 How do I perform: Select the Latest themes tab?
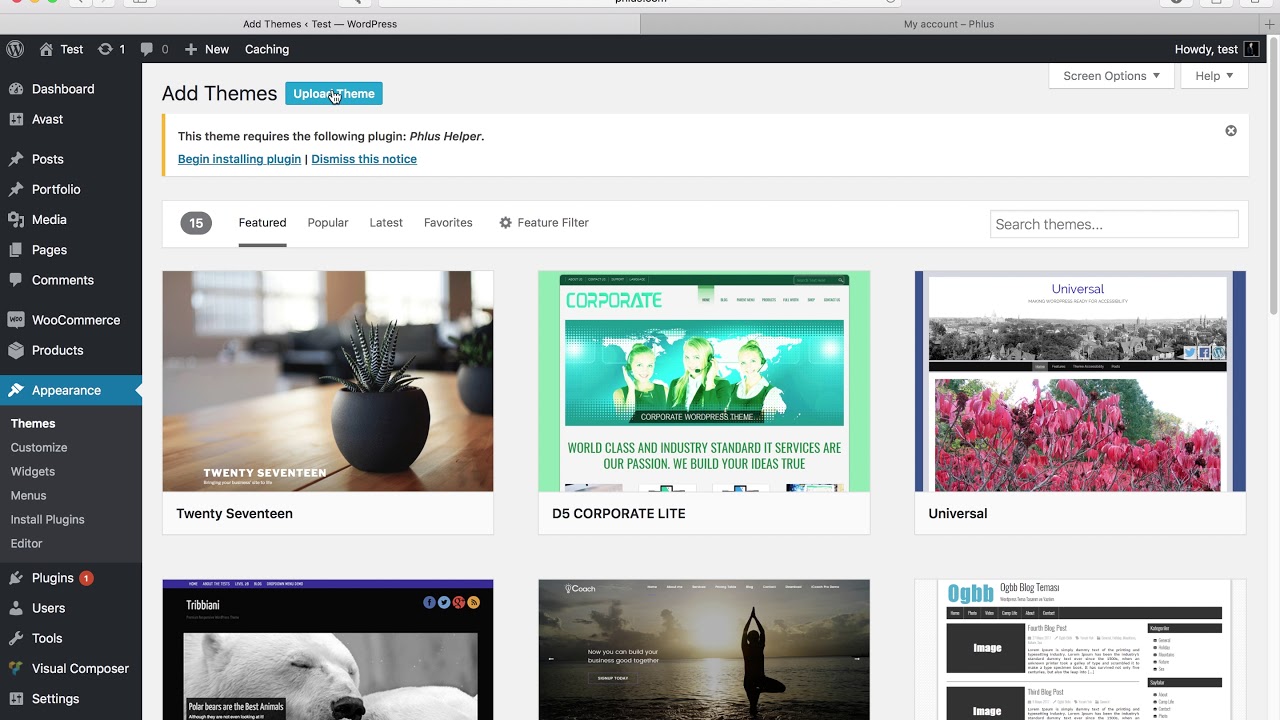click(x=386, y=223)
